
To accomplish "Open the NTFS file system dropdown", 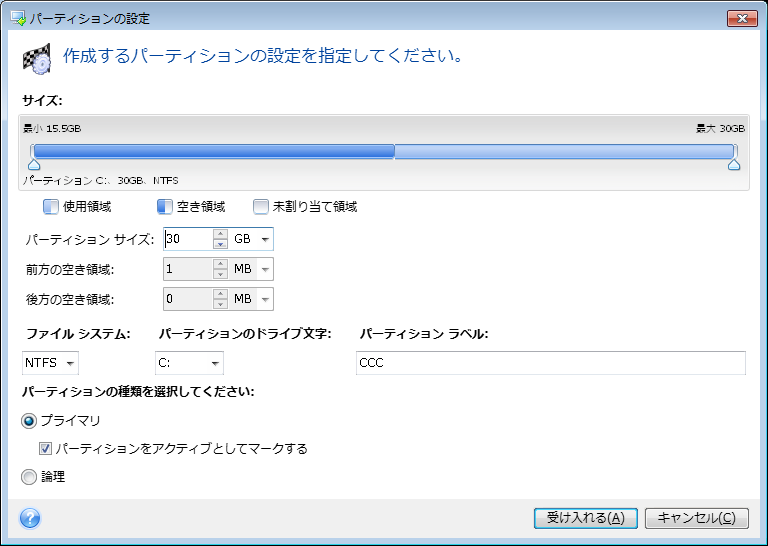I will (x=70, y=363).
